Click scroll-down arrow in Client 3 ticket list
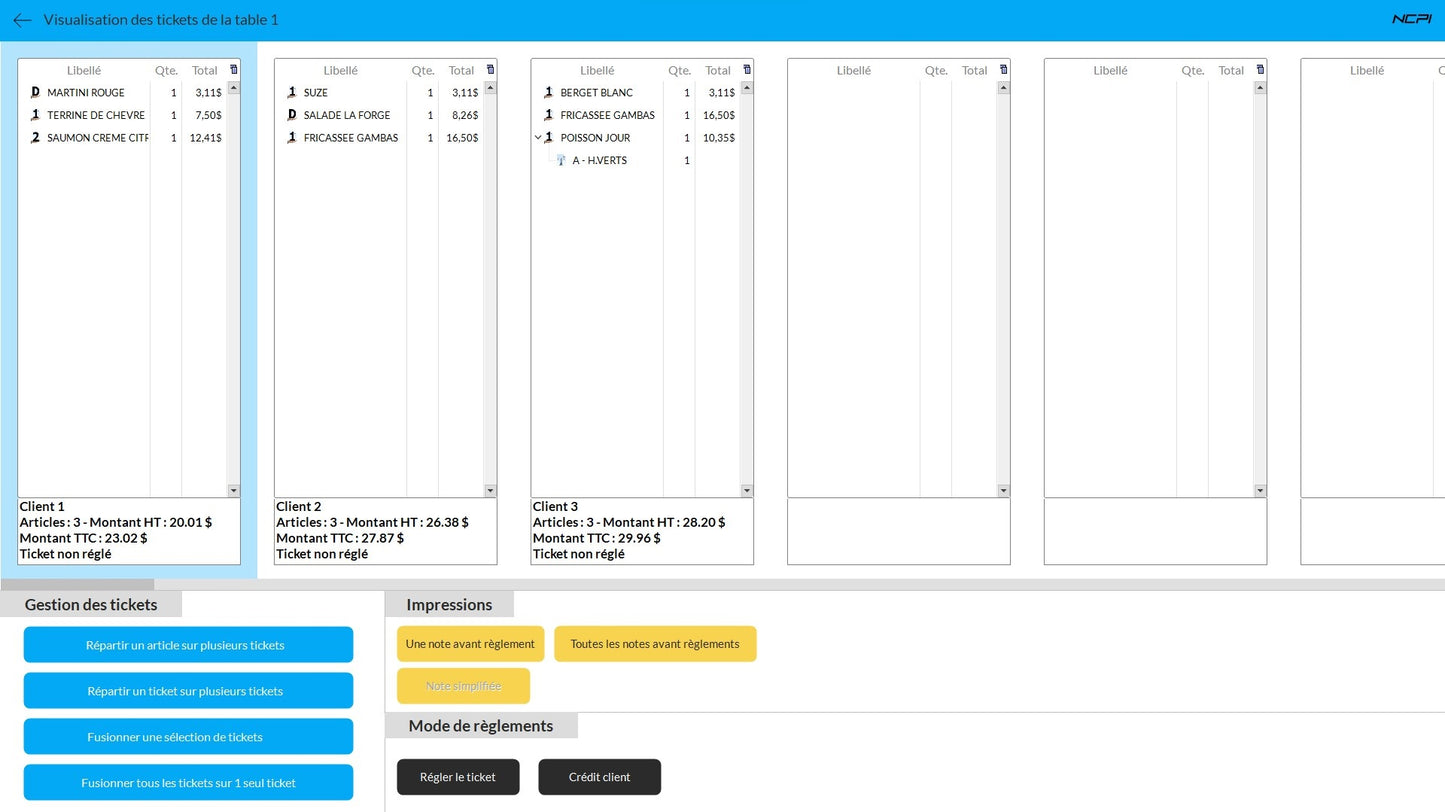 point(747,491)
